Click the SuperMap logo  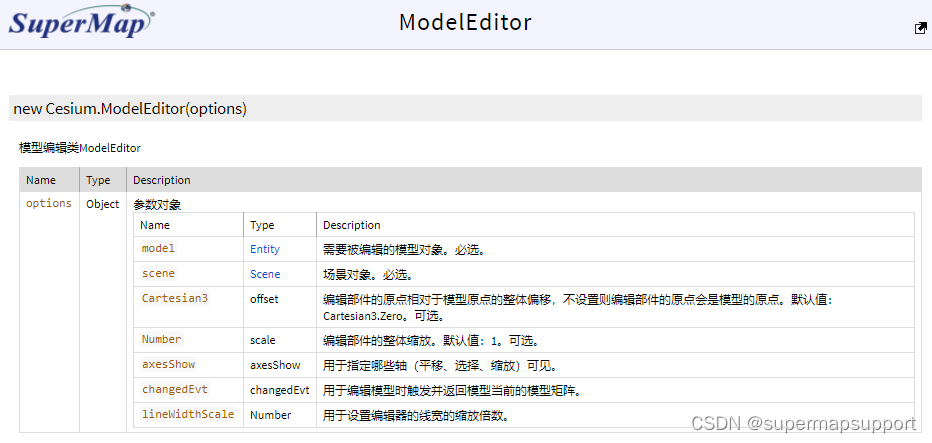point(81,21)
